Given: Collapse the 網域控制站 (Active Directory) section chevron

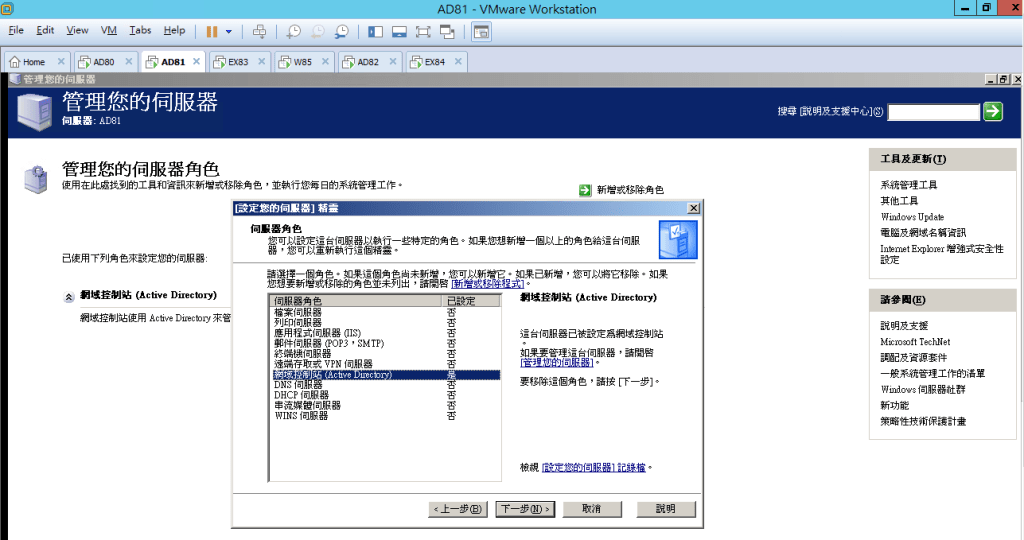Looking at the screenshot, I should click(69, 297).
